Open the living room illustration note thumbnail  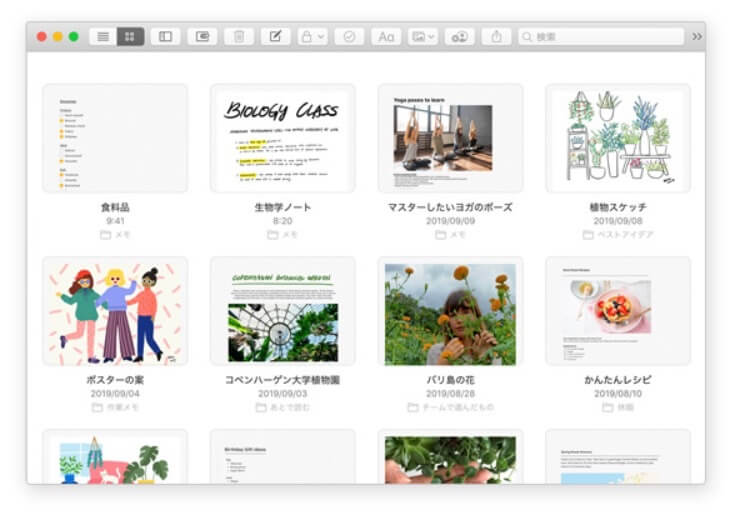tap(115, 457)
